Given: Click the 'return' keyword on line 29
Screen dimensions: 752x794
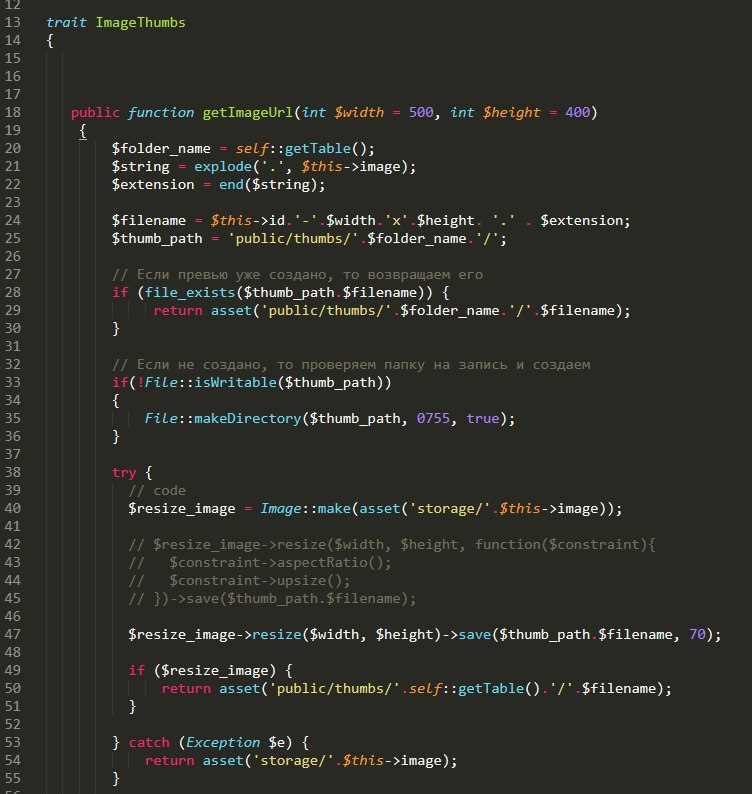Looking at the screenshot, I should (x=178, y=311).
